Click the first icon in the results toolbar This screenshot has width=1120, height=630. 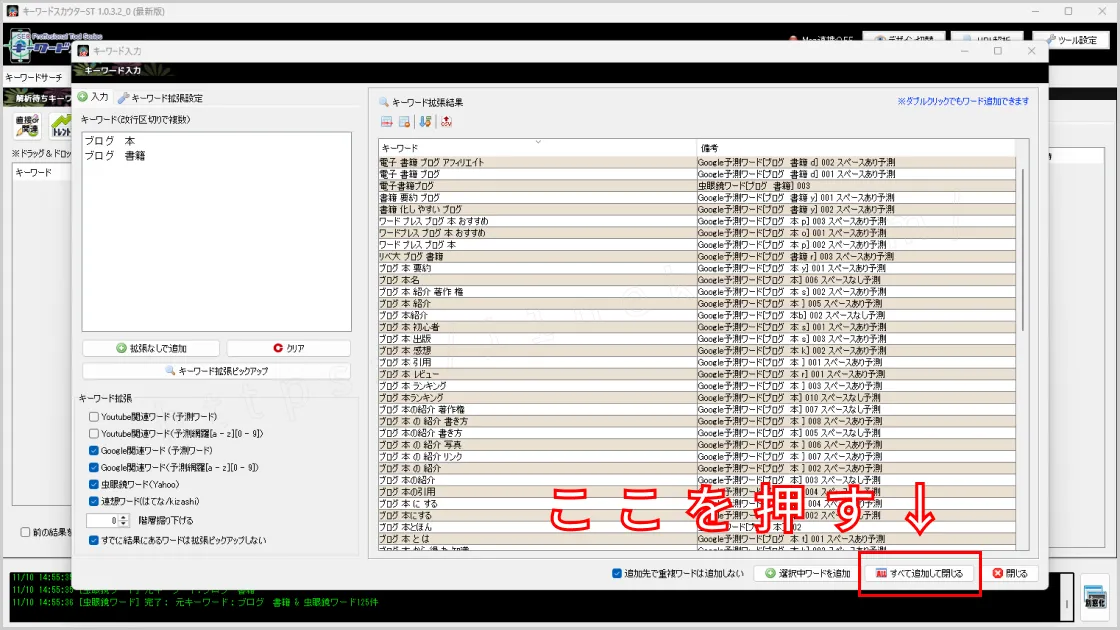pyautogui.click(x=386, y=122)
